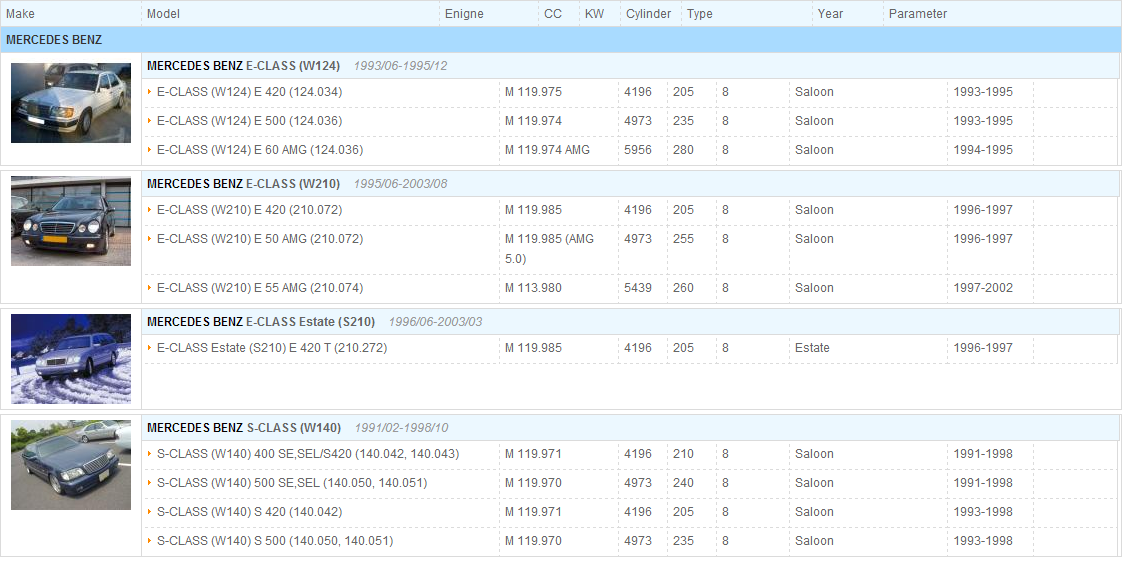Screen dimensions: 1125x561
Task: Click the Model column header
Action: coord(164,14)
